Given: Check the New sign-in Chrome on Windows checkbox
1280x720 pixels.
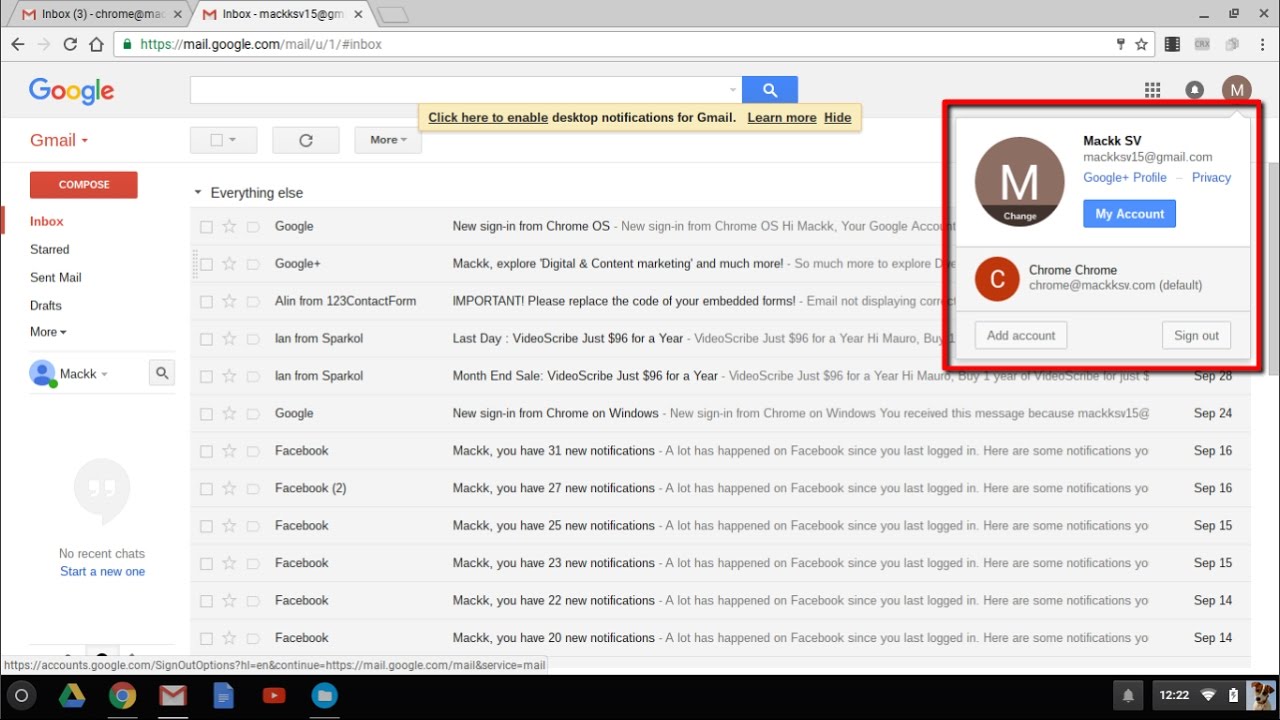Looking at the screenshot, I should pyautogui.click(x=206, y=413).
